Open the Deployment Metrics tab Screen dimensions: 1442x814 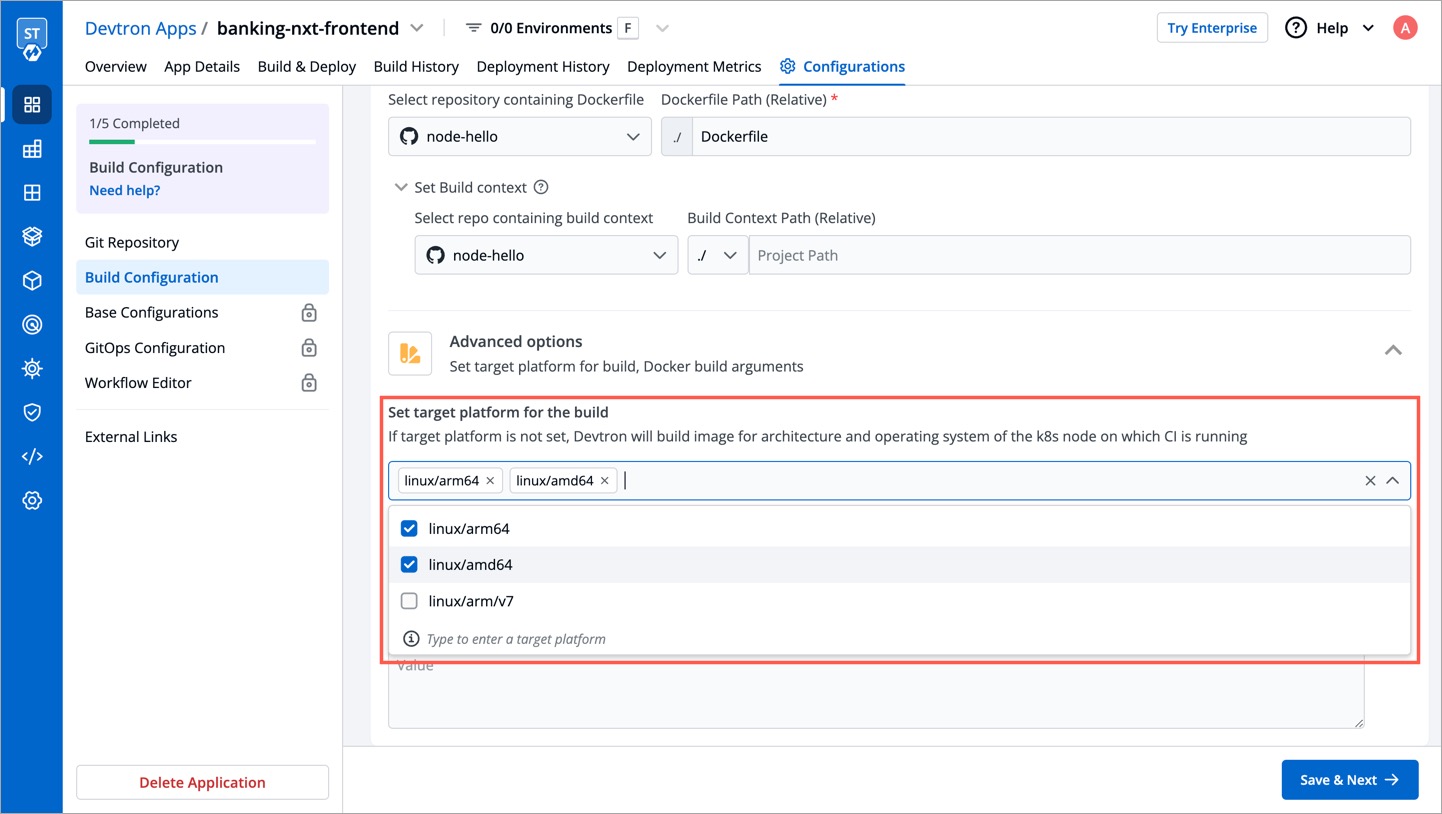pyautogui.click(x=694, y=66)
